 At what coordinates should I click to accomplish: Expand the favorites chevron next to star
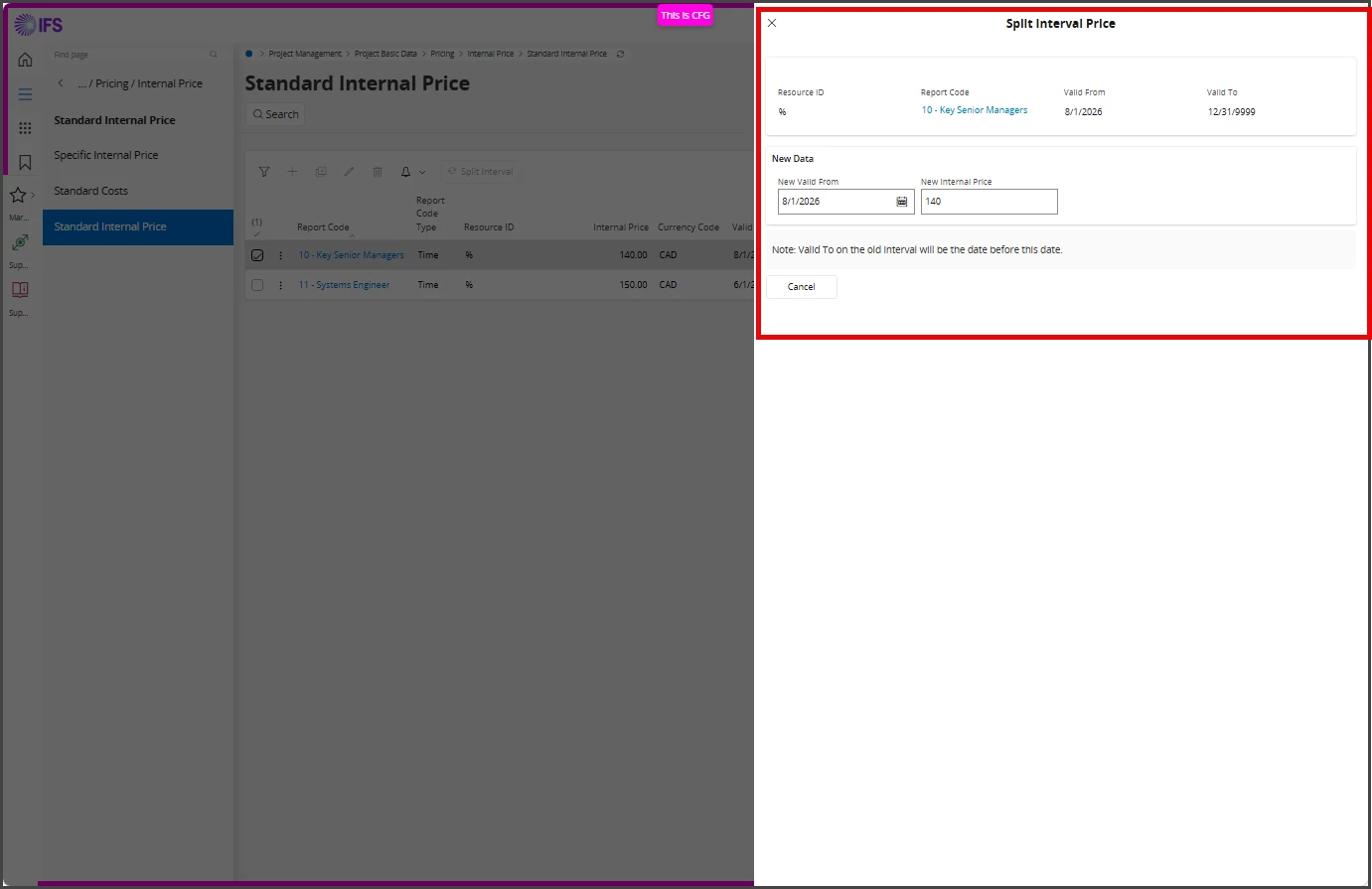point(33,195)
